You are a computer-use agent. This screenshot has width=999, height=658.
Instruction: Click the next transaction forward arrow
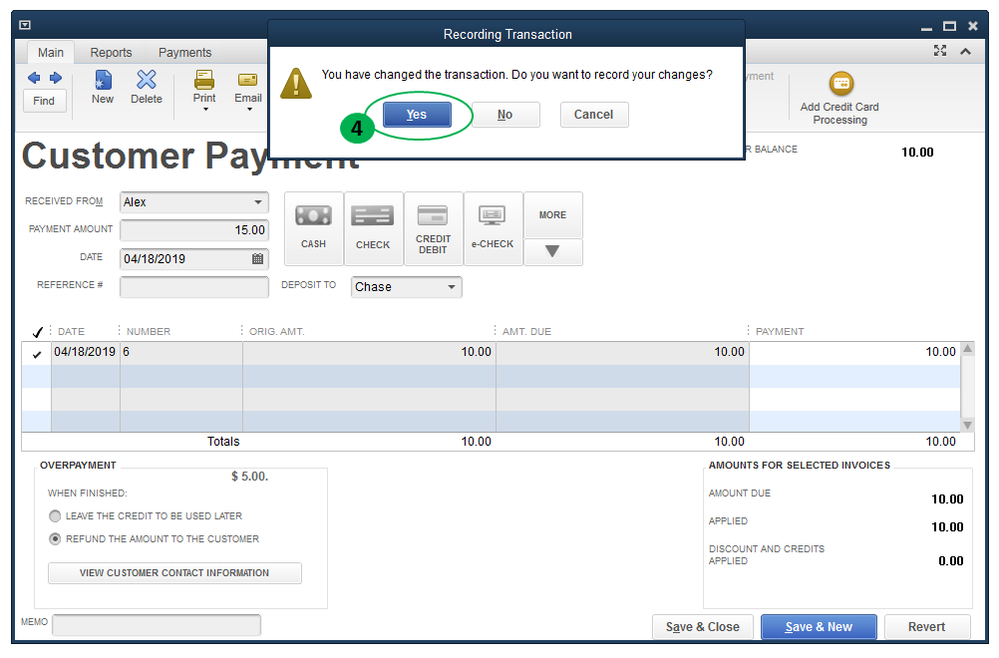[56, 78]
